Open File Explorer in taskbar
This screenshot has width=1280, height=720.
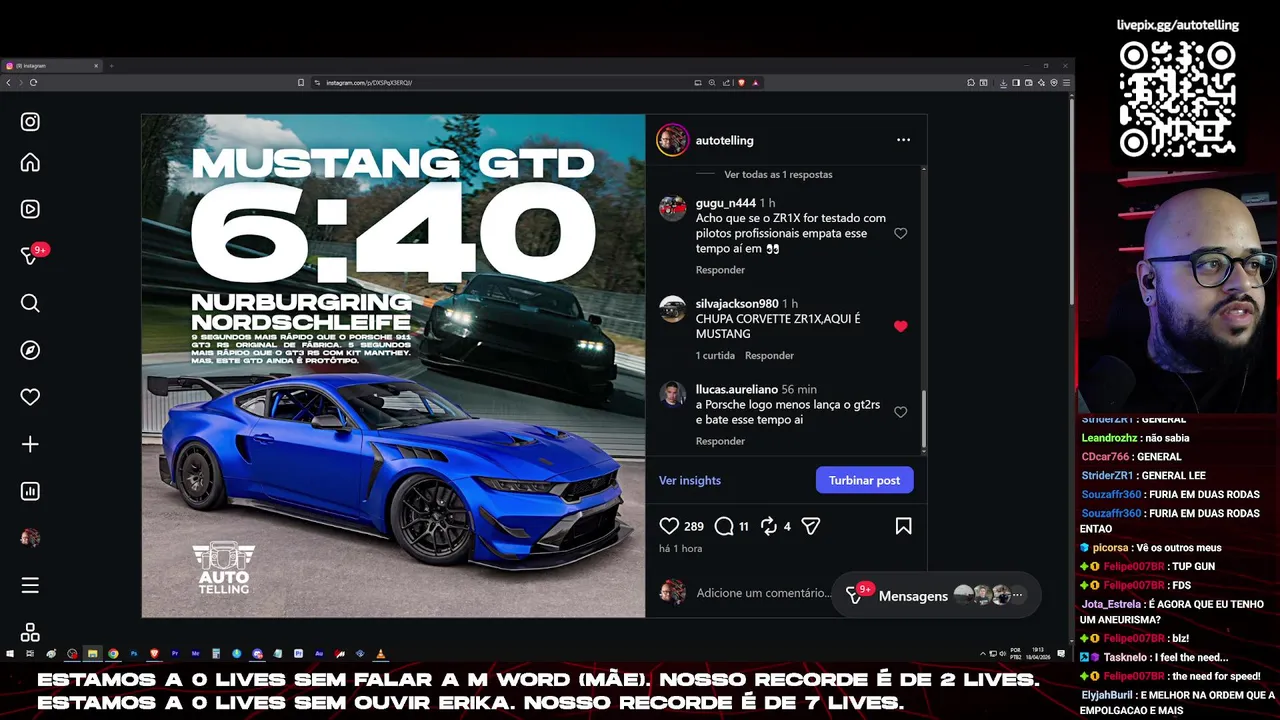(x=92, y=653)
